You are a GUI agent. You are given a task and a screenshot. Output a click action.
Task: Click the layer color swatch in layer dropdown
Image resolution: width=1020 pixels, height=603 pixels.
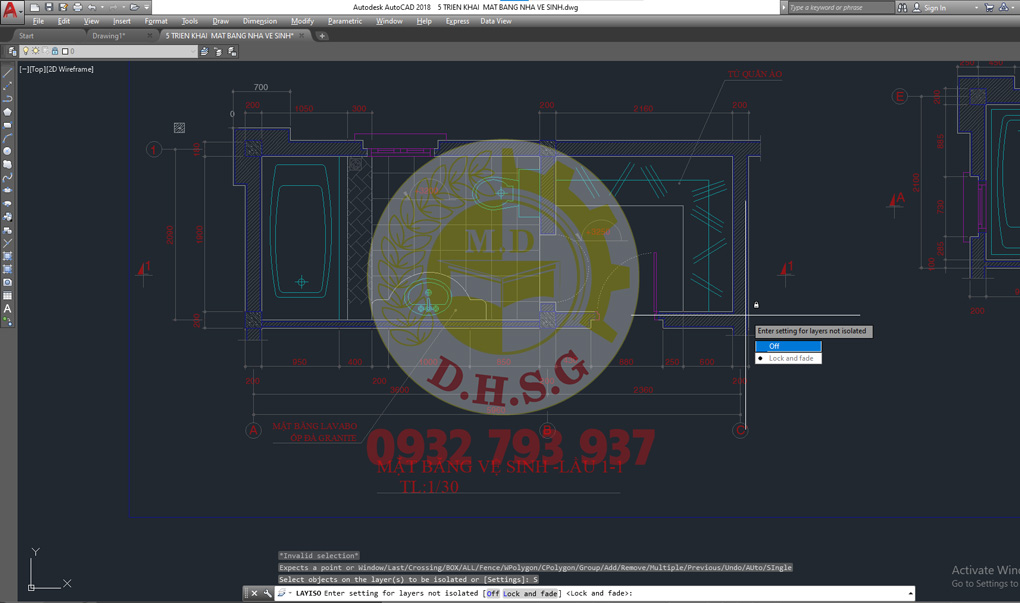(64, 51)
